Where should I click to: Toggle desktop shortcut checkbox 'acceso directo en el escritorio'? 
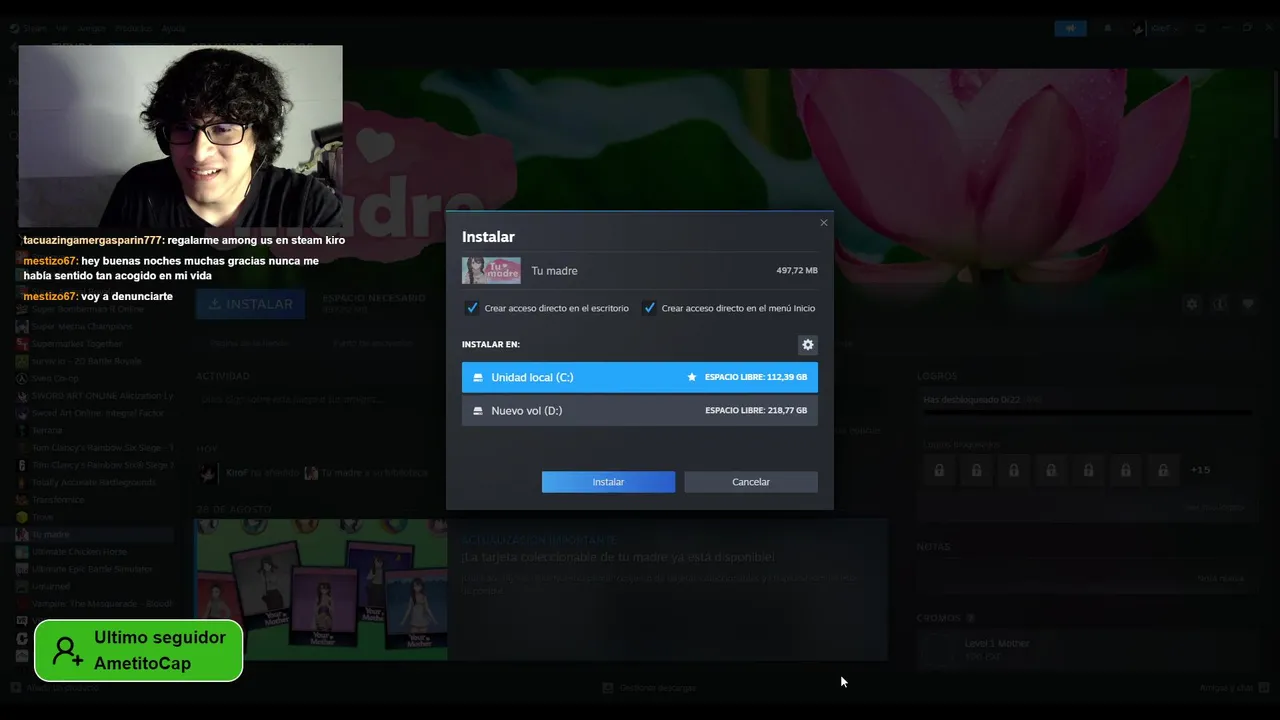click(x=472, y=308)
